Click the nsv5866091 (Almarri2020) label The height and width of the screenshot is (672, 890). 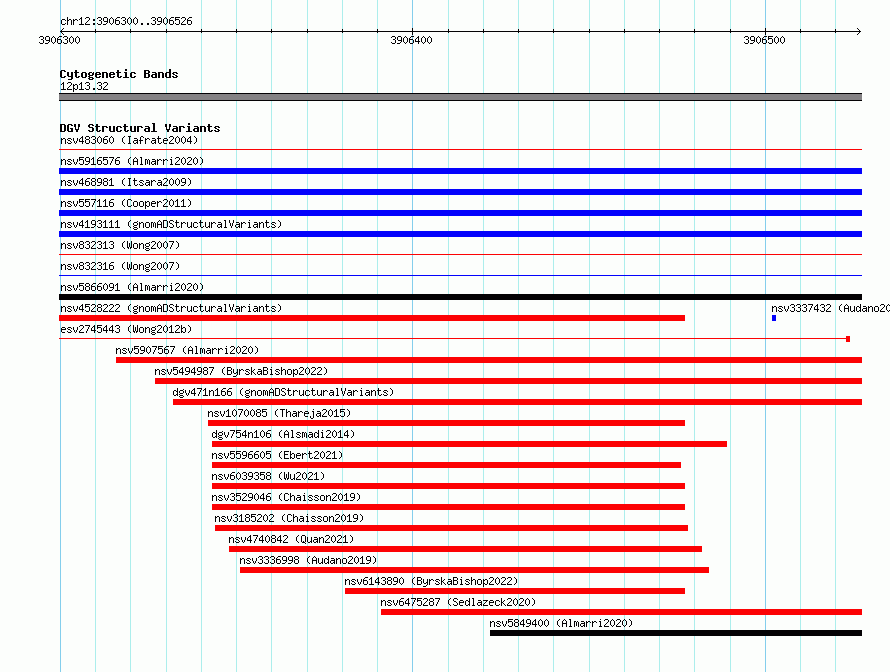click(x=132, y=287)
